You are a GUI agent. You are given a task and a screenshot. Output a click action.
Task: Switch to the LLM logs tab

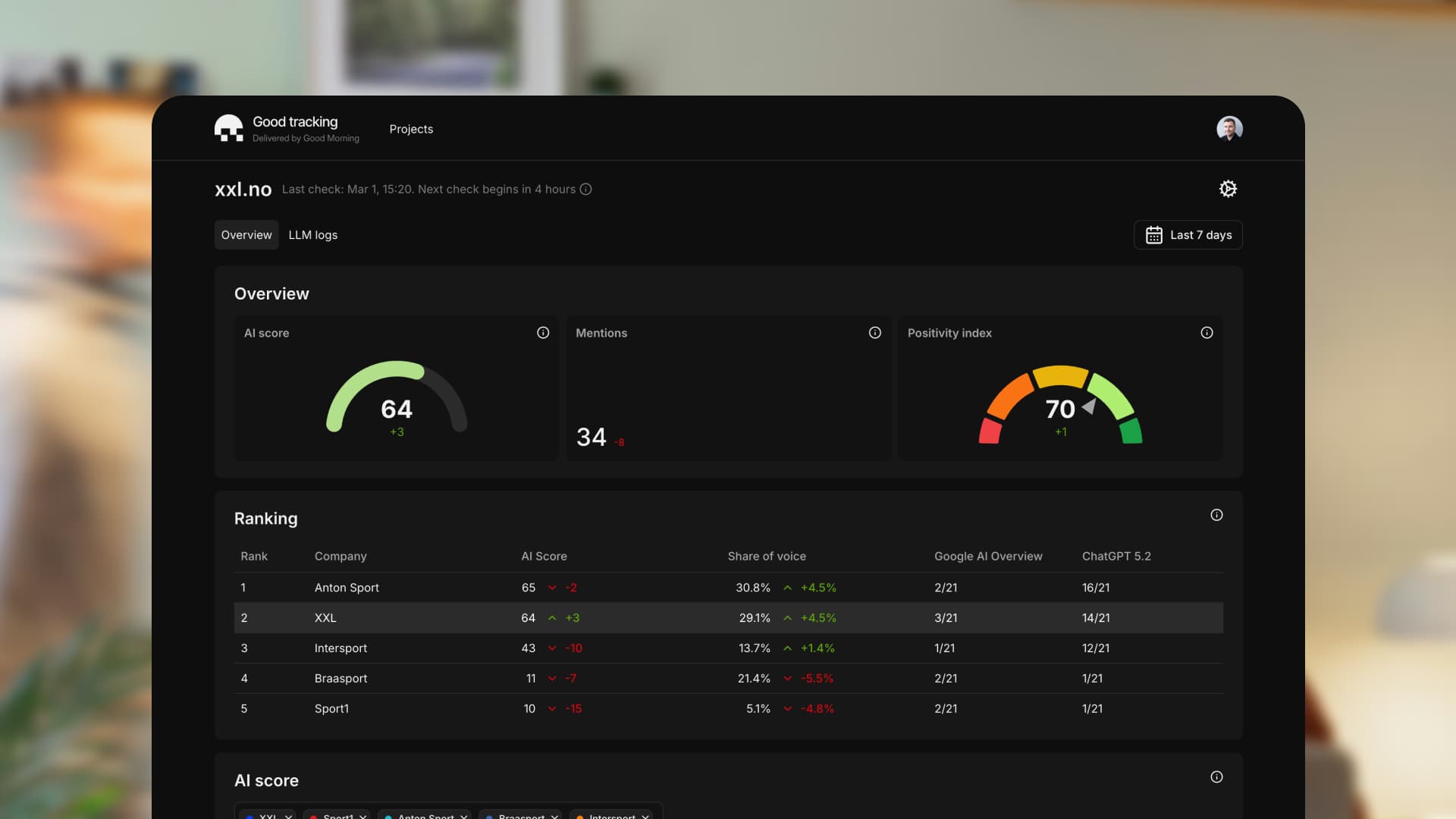(312, 235)
